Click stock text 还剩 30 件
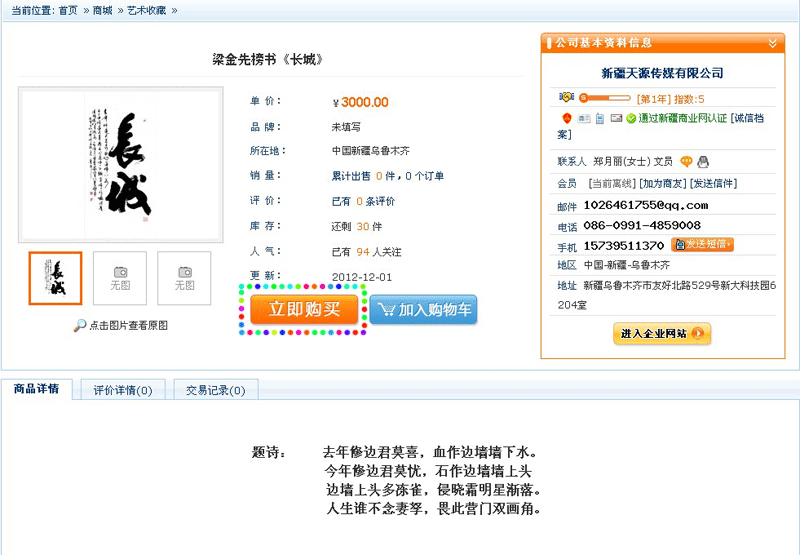 point(357,226)
